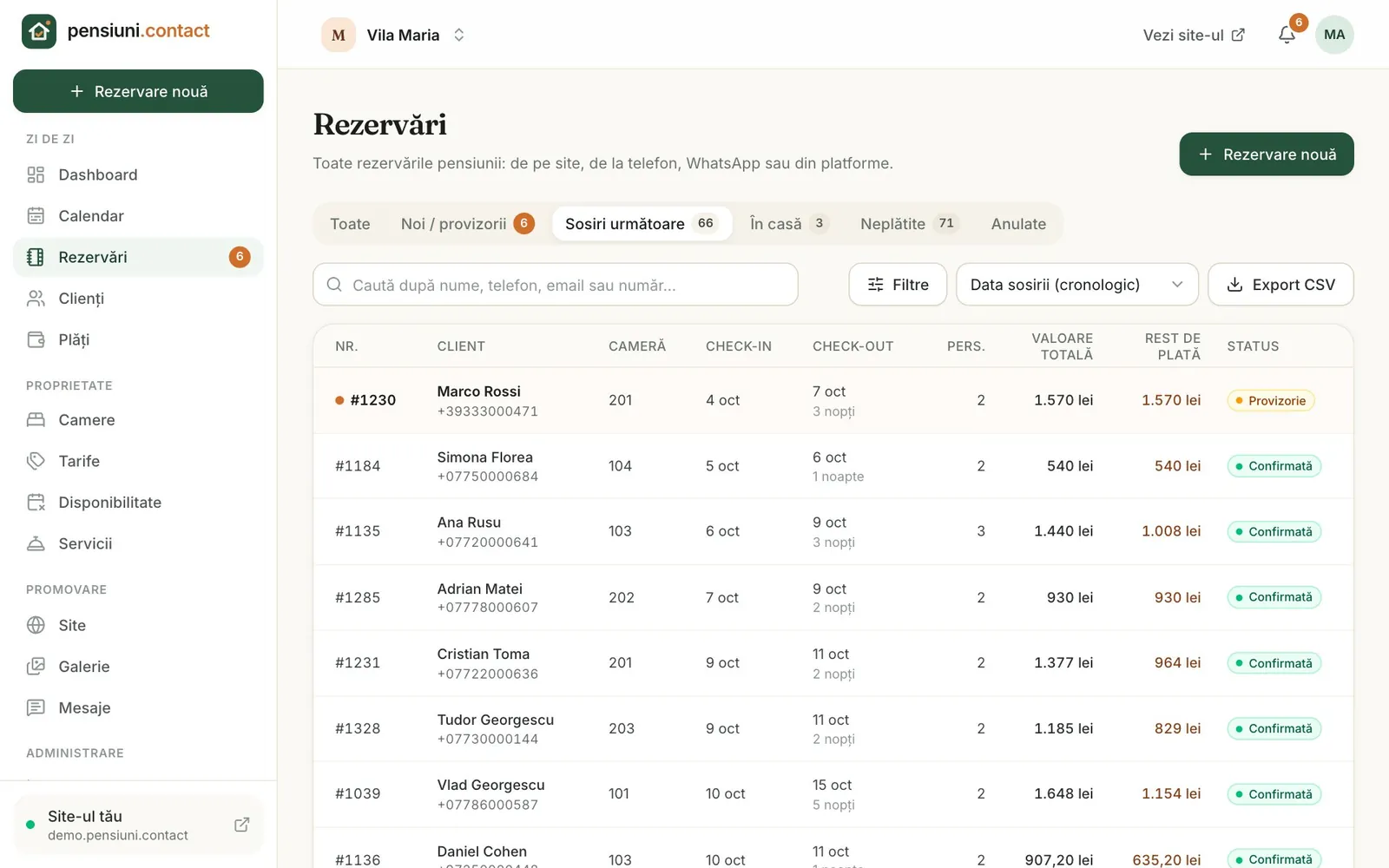This screenshot has width=1389, height=868.
Task: Open the Filtre button
Action: 898,285
